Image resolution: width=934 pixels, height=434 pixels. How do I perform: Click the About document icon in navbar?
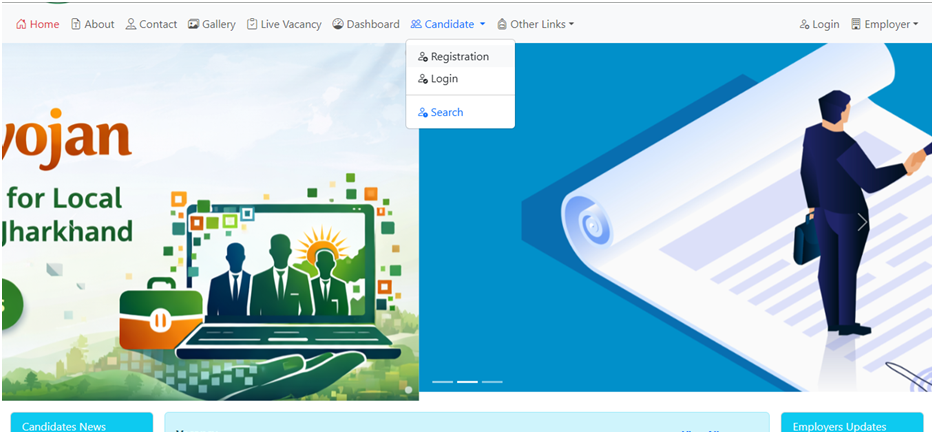tap(76, 24)
